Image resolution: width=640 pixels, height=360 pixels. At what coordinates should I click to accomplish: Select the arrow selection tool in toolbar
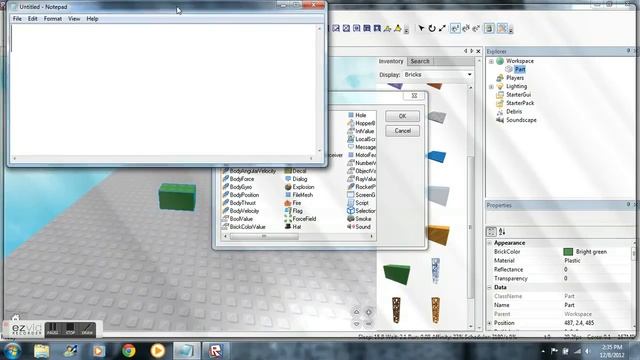tap(421, 28)
